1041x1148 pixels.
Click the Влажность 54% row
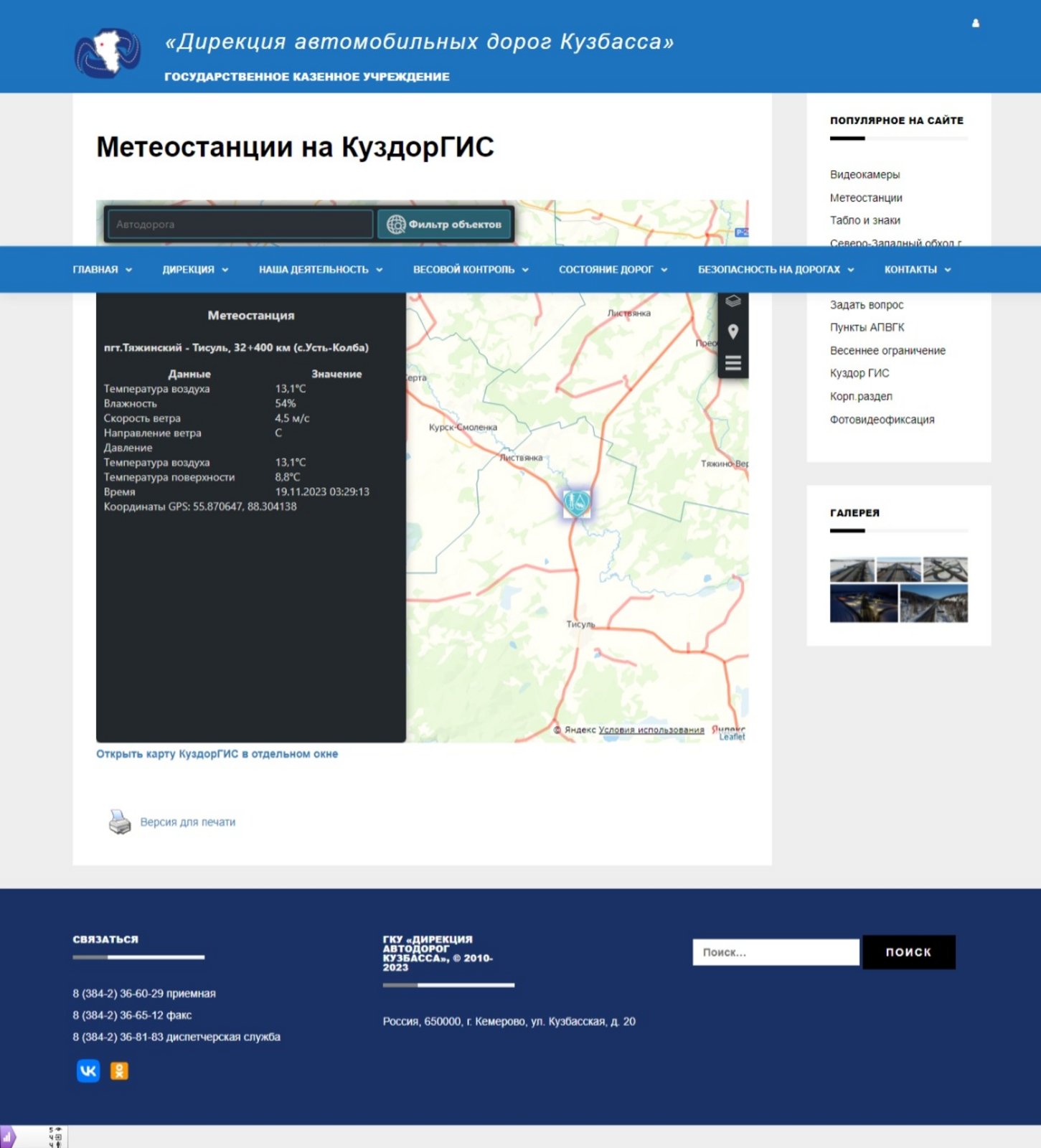199,404
